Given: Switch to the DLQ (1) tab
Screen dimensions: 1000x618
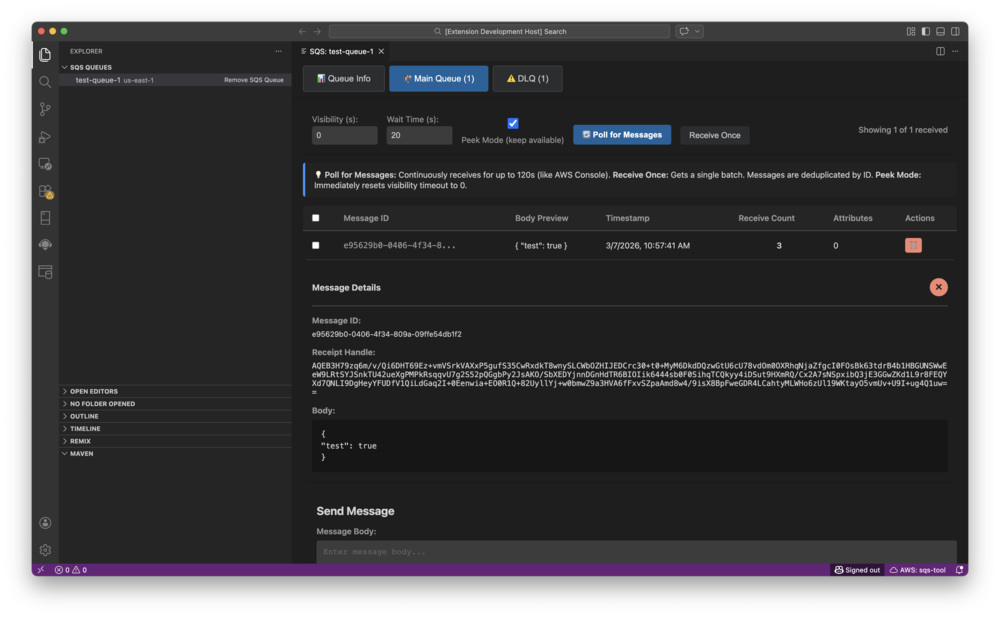Looking at the screenshot, I should tap(527, 78).
